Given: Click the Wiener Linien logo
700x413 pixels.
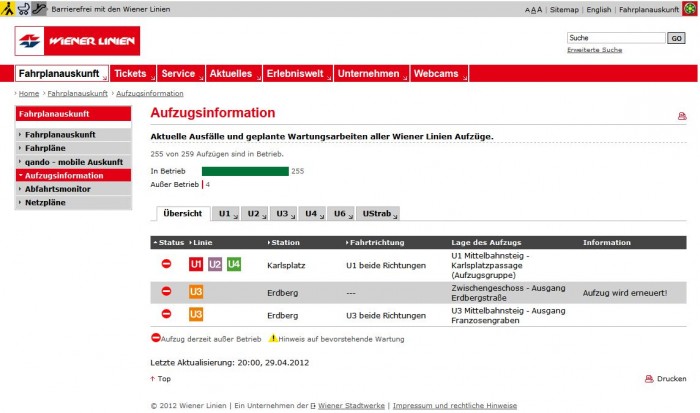Looking at the screenshot, I should click(x=77, y=41).
